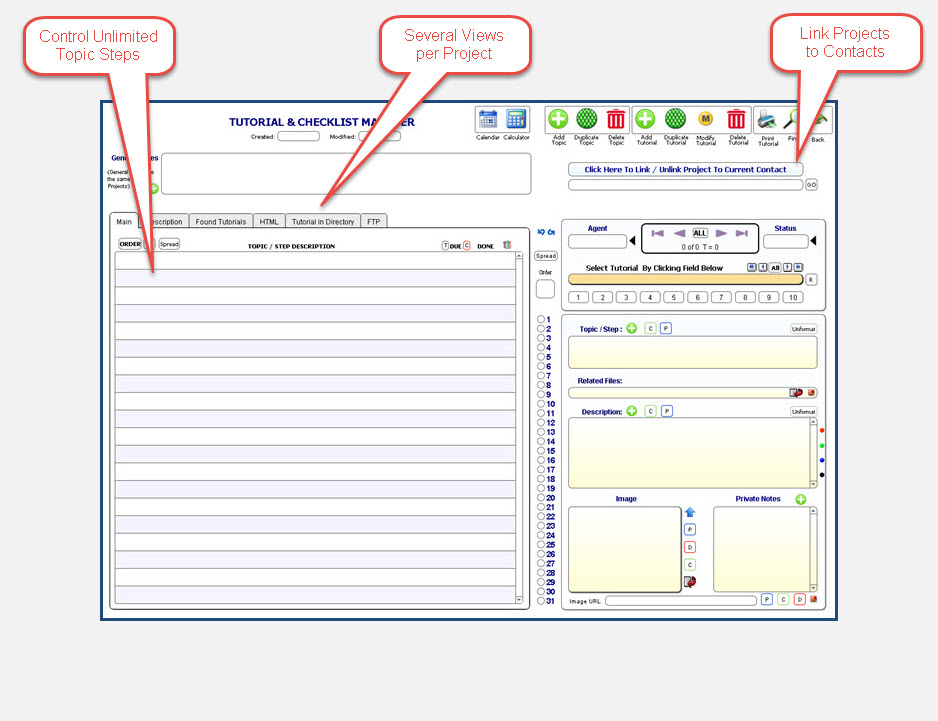Switch to the Found Tutorials tab
Viewport: 938px width, 721px height.
click(x=220, y=222)
